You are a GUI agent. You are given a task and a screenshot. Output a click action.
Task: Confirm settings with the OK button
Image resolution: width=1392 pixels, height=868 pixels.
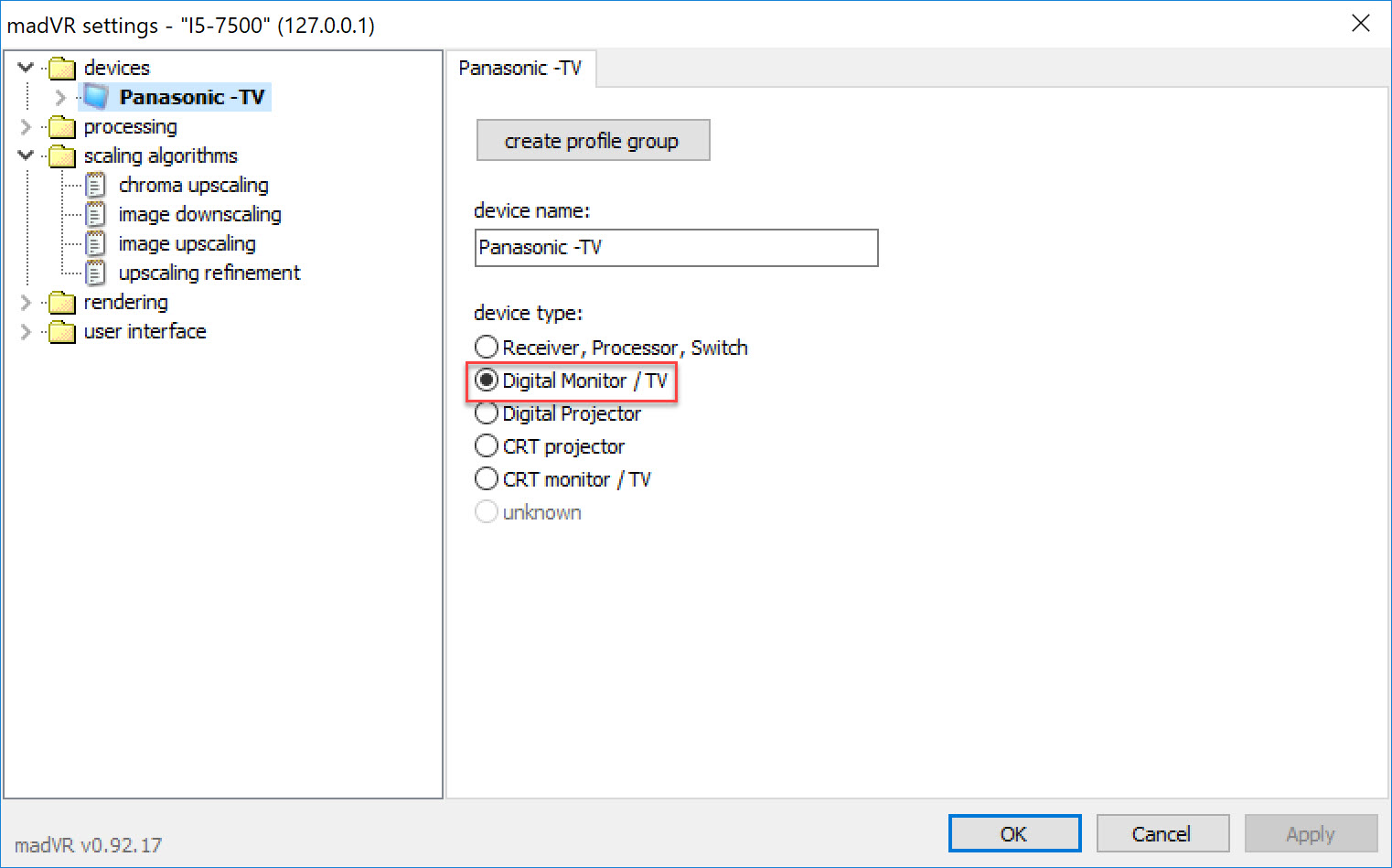[1014, 834]
